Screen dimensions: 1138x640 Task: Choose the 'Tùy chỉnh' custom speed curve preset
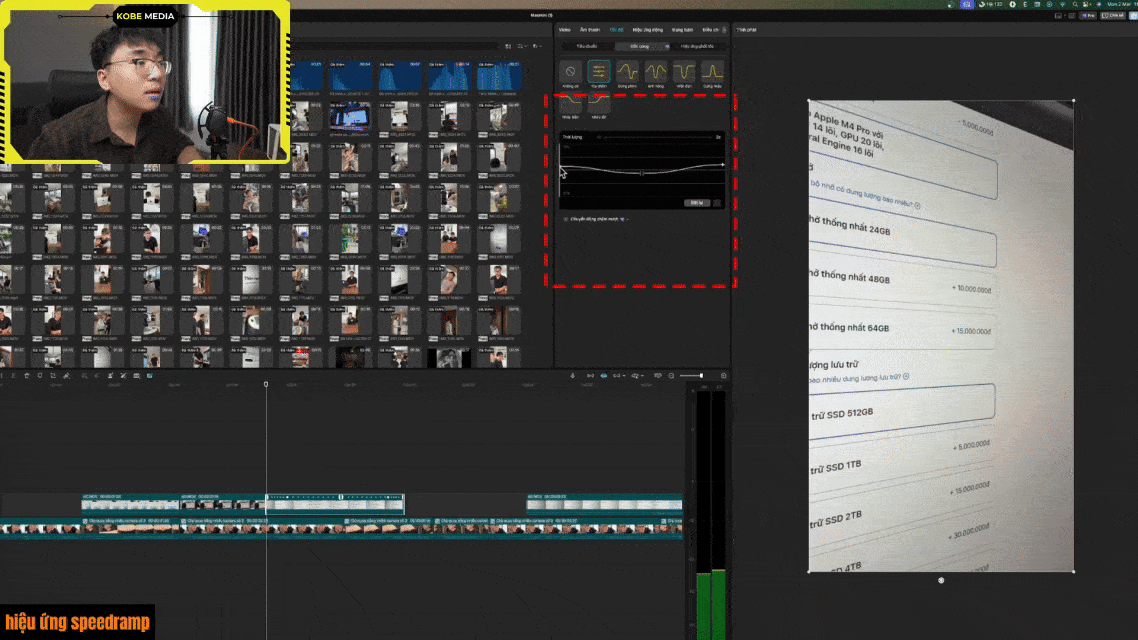599,72
